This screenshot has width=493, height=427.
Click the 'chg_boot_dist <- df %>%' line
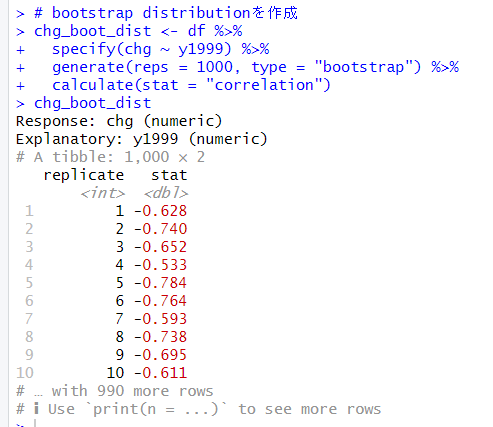[x=138, y=31]
